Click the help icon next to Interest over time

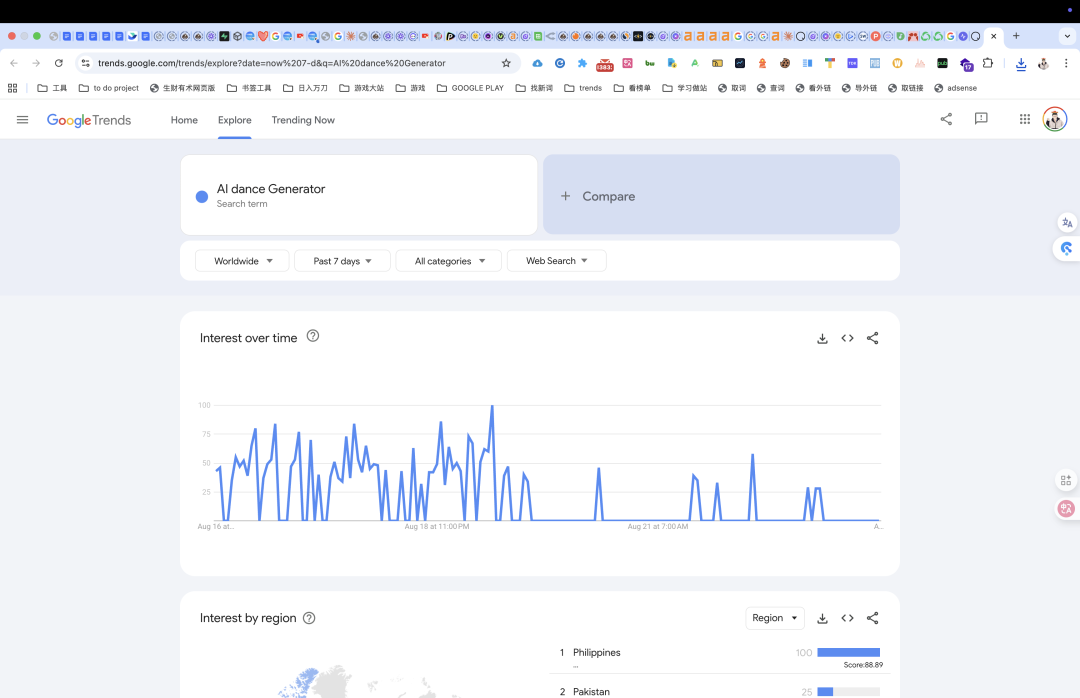click(313, 336)
